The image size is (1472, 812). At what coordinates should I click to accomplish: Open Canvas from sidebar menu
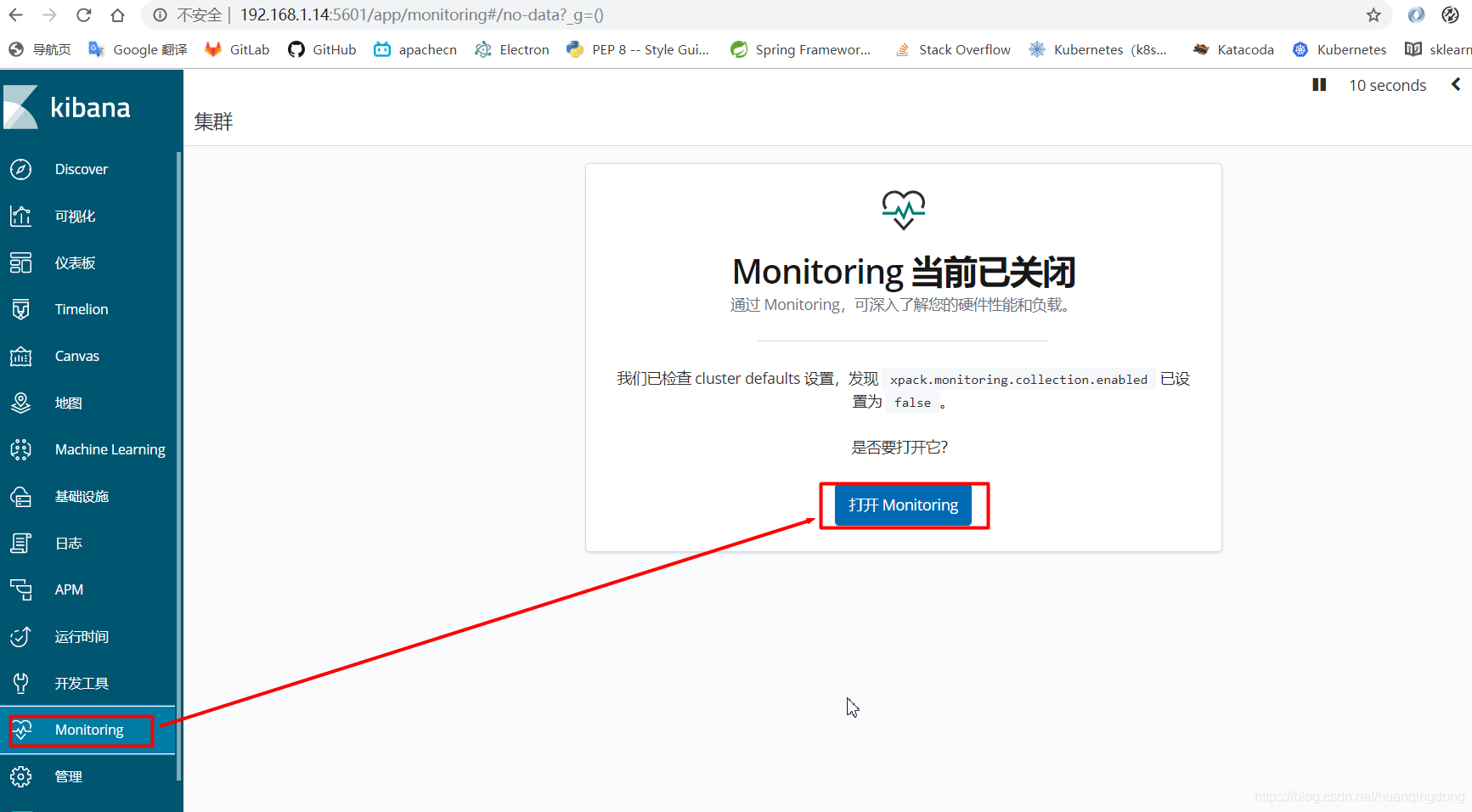(77, 356)
